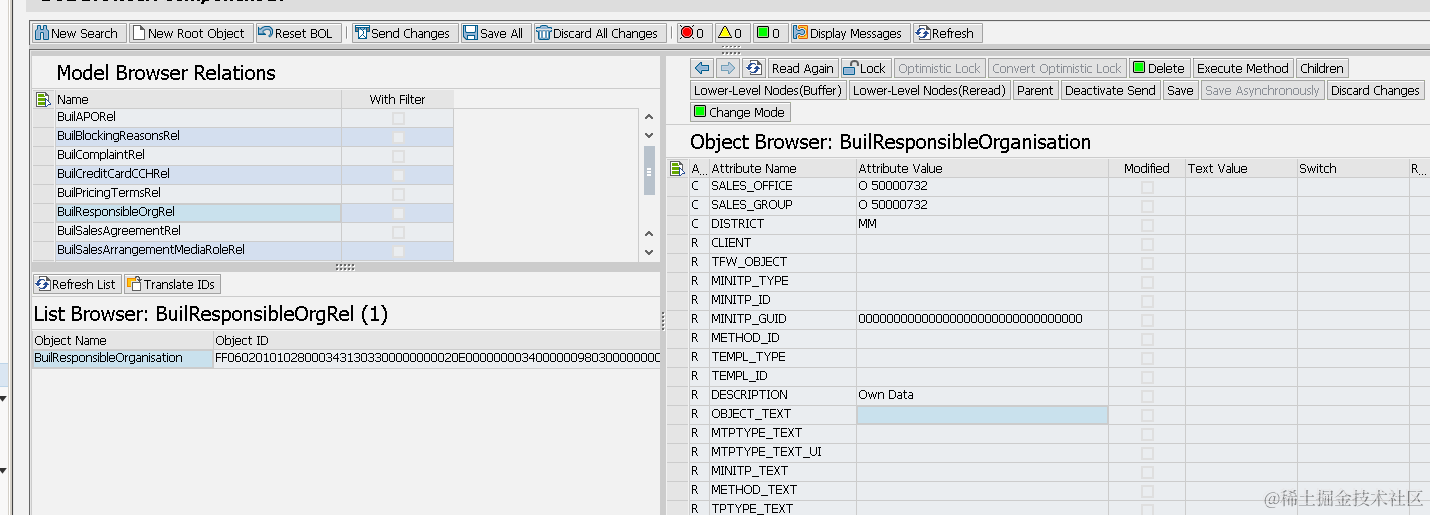Click the grayed Optimistic Lock button

click(939, 68)
